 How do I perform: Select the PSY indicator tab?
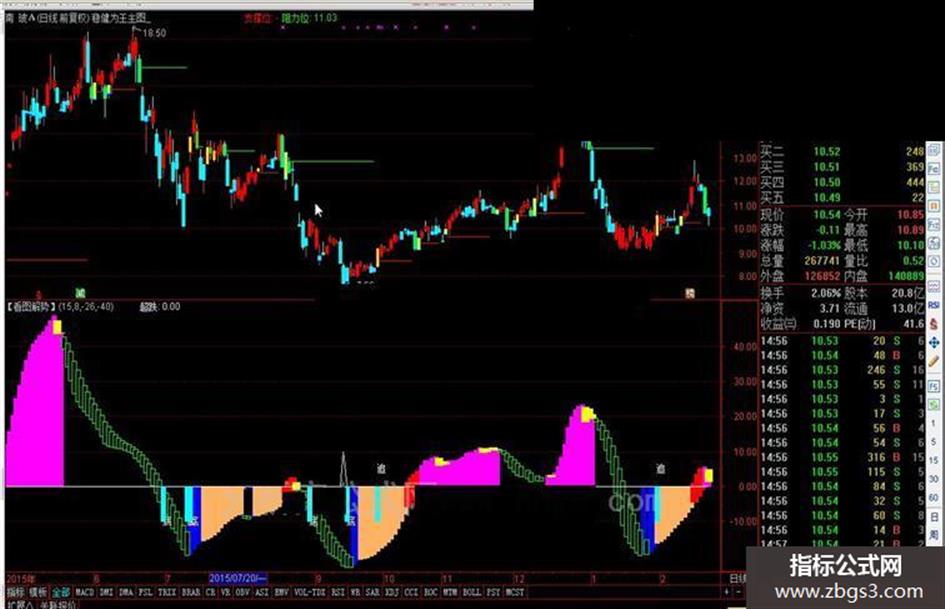coord(494,593)
